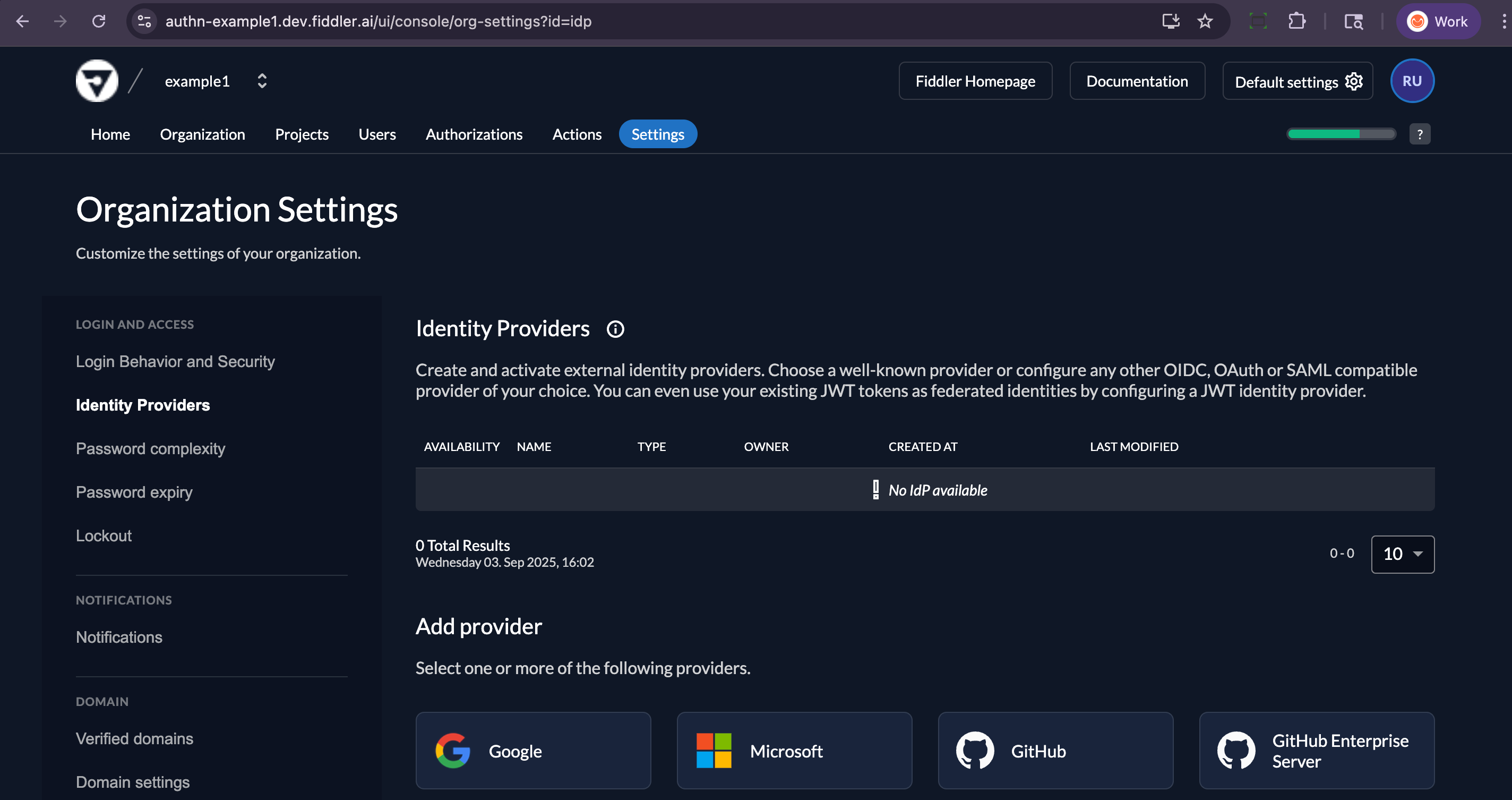
Task: Open the organization switcher next to example1
Action: click(x=262, y=80)
